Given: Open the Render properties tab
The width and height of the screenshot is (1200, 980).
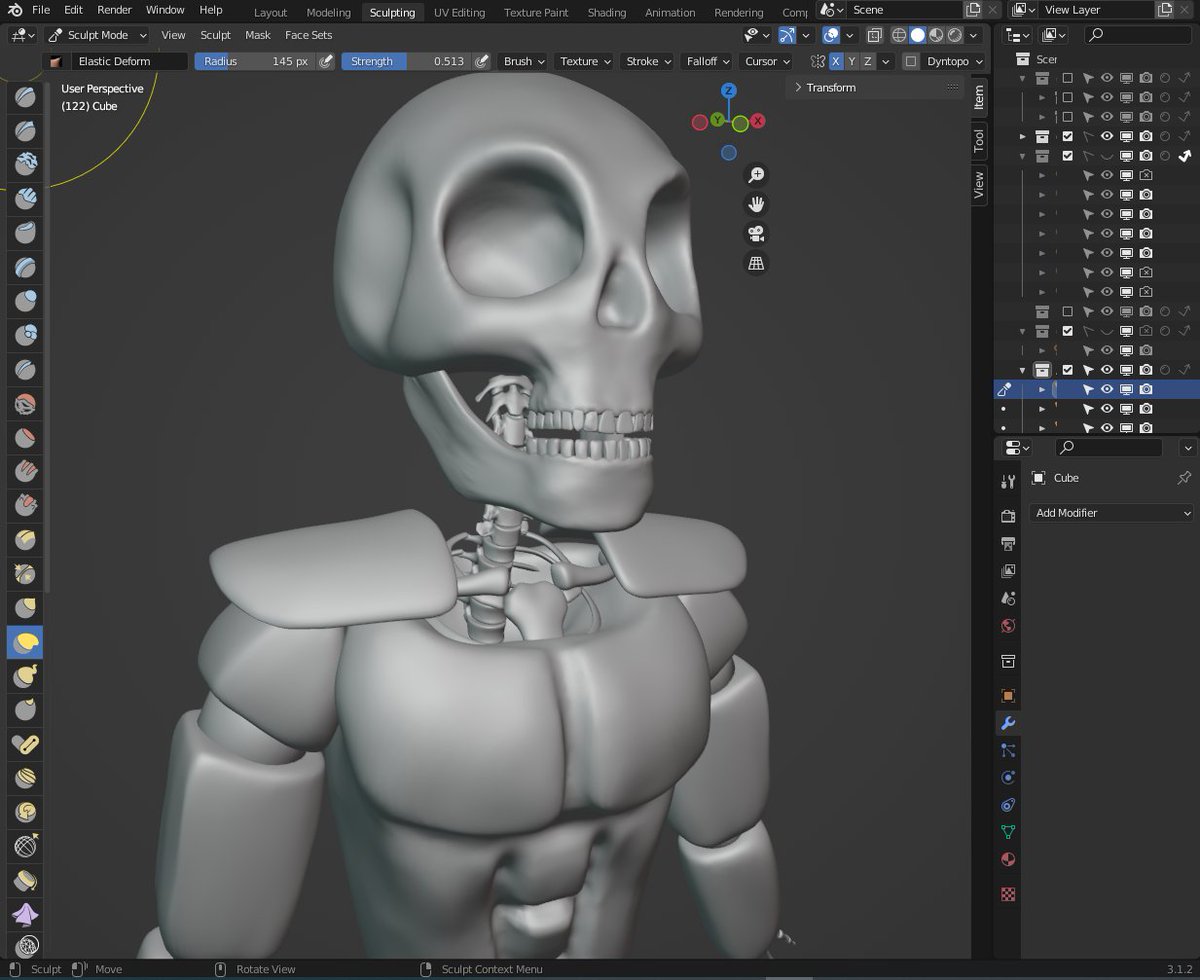Looking at the screenshot, I should (1008, 516).
